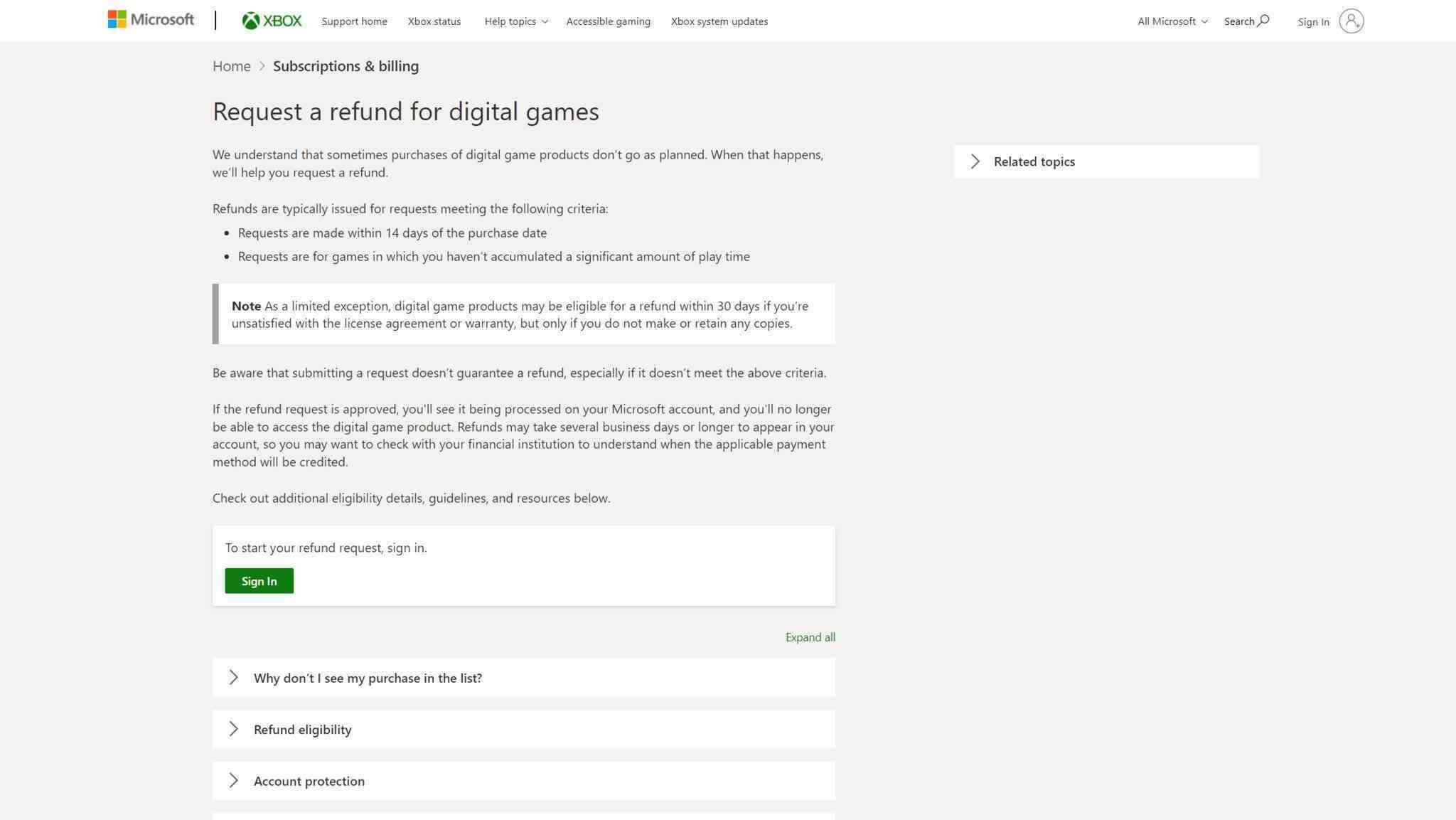Click the account avatar icon
Image resolution: width=1456 pixels, height=820 pixels.
1351,21
